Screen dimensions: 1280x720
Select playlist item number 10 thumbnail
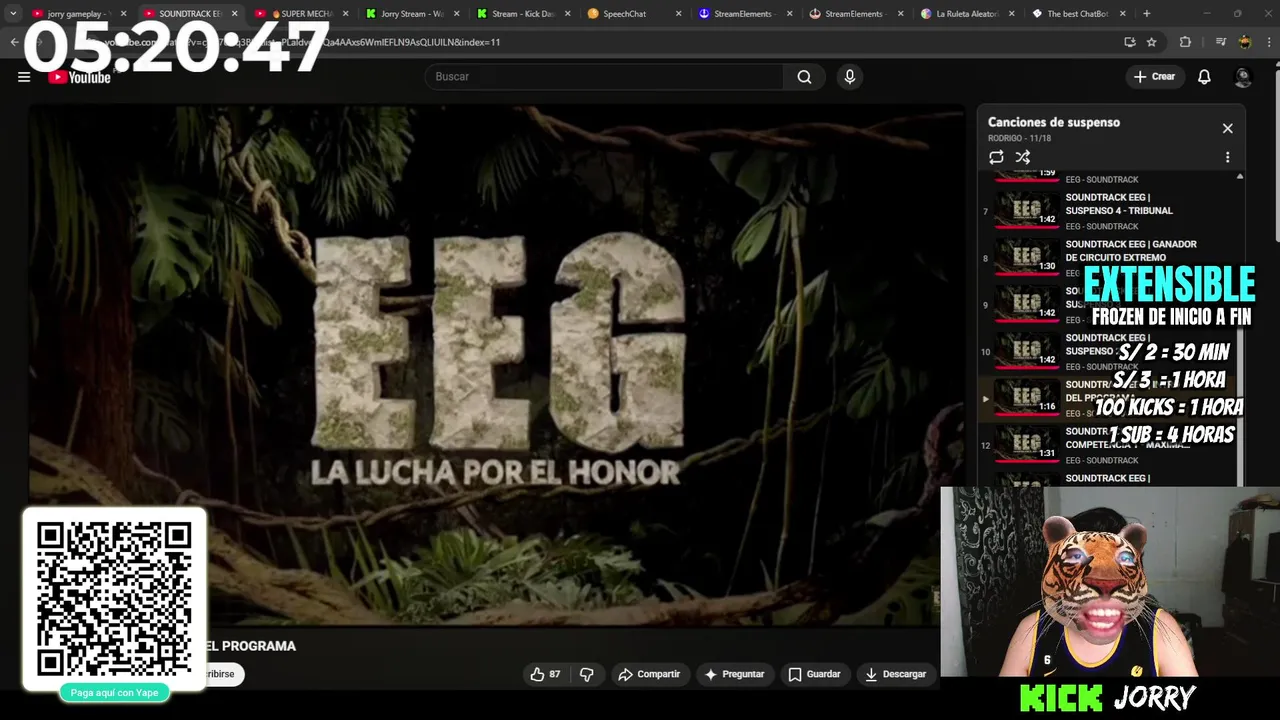tap(1026, 351)
